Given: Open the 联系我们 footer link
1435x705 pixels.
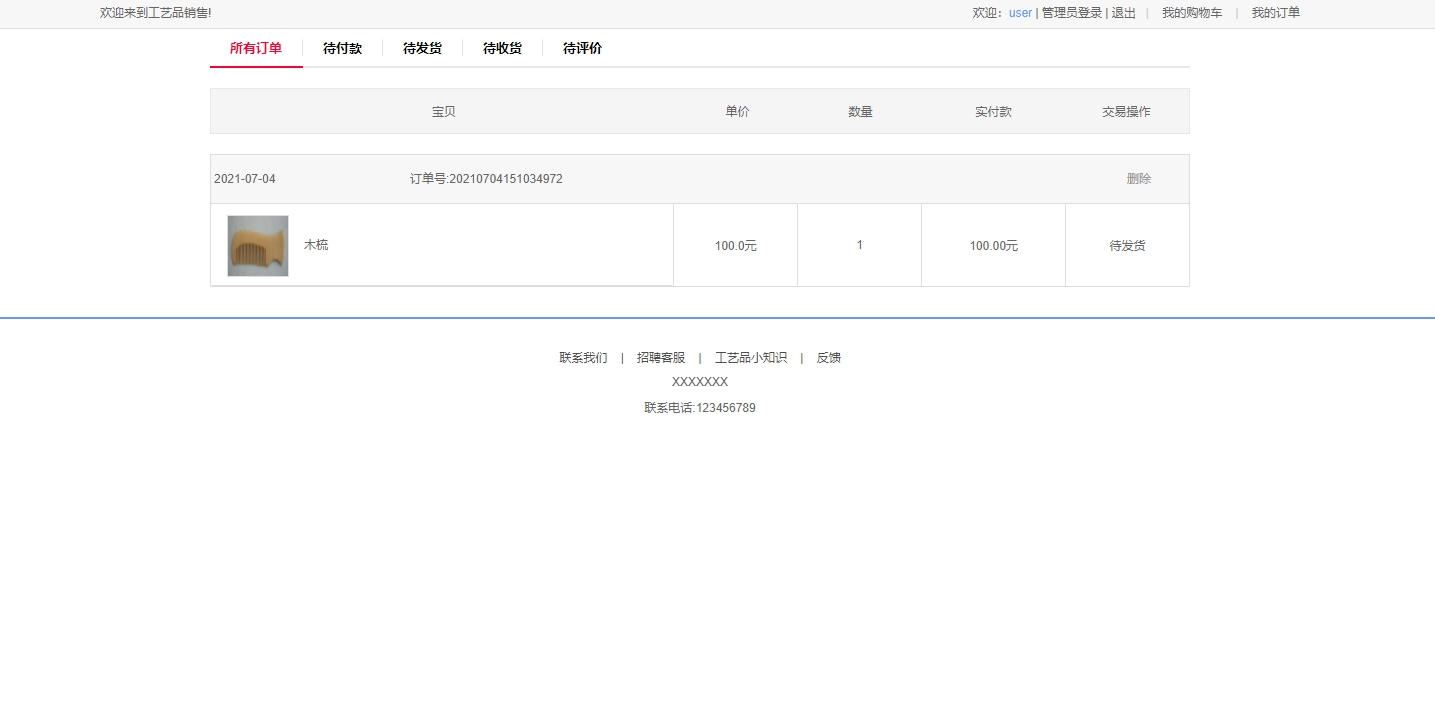Looking at the screenshot, I should (x=583, y=357).
